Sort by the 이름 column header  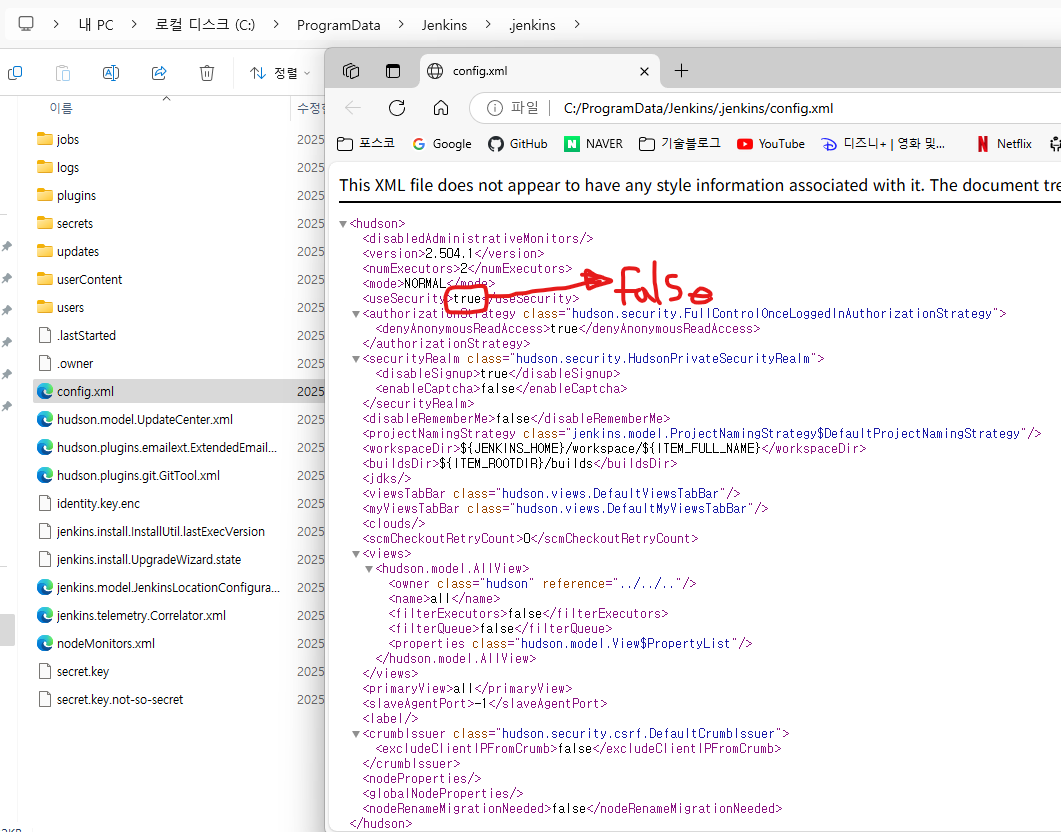pyautogui.click(x=61, y=108)
